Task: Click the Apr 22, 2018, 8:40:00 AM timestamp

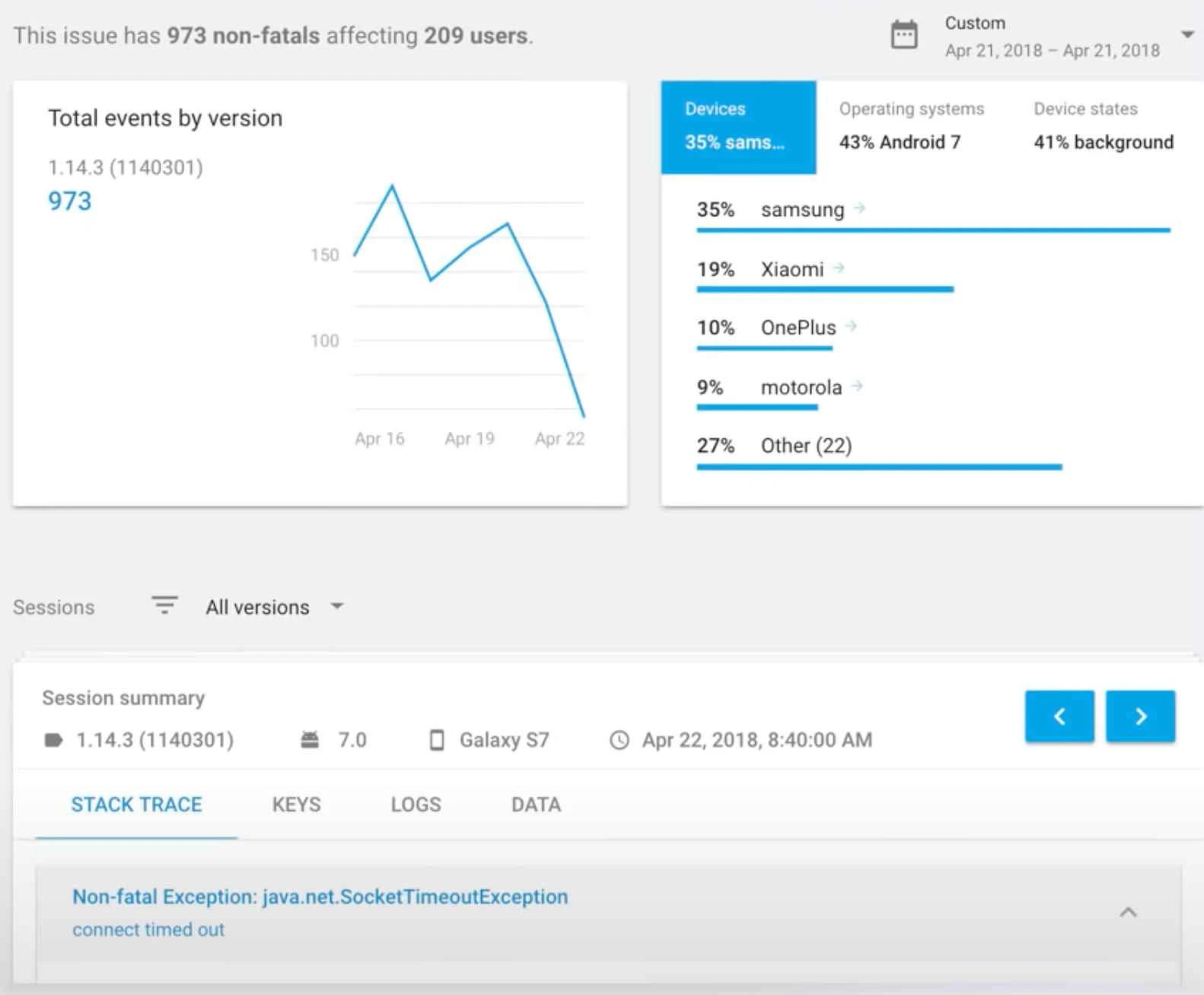Action: coord(757,740)
